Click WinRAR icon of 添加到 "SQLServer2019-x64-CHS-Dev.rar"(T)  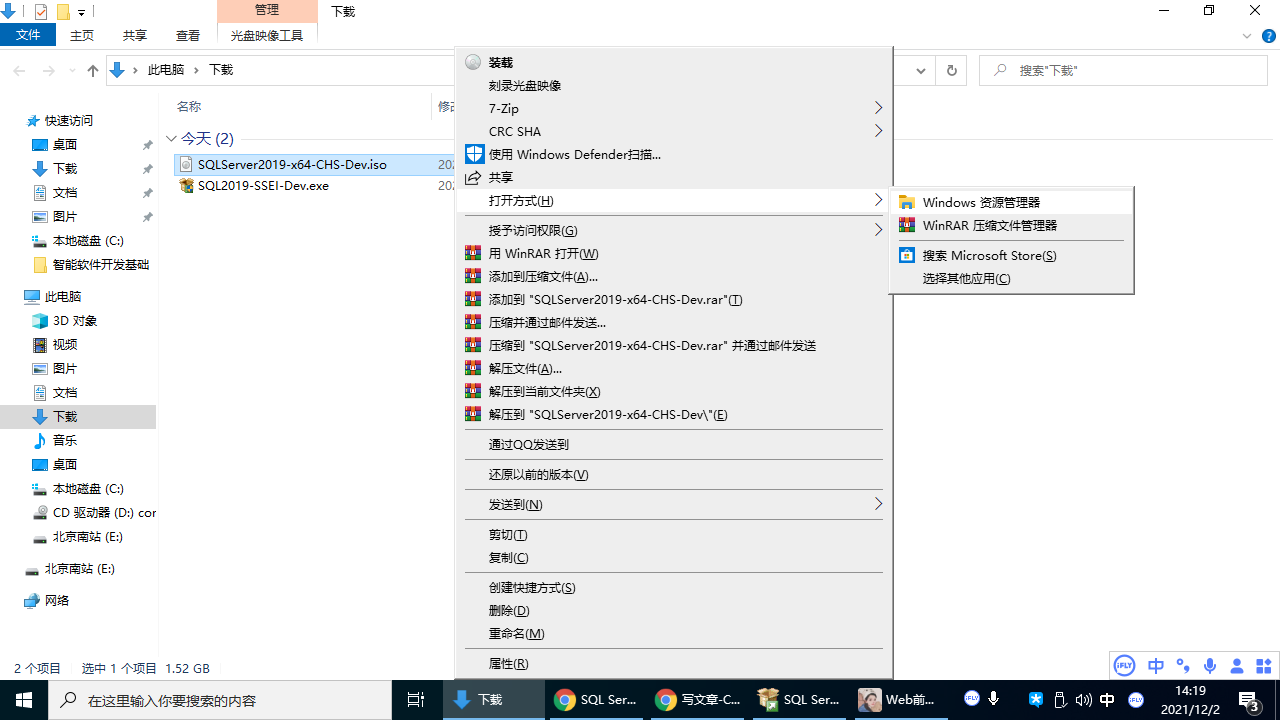(x=473, y=299)
